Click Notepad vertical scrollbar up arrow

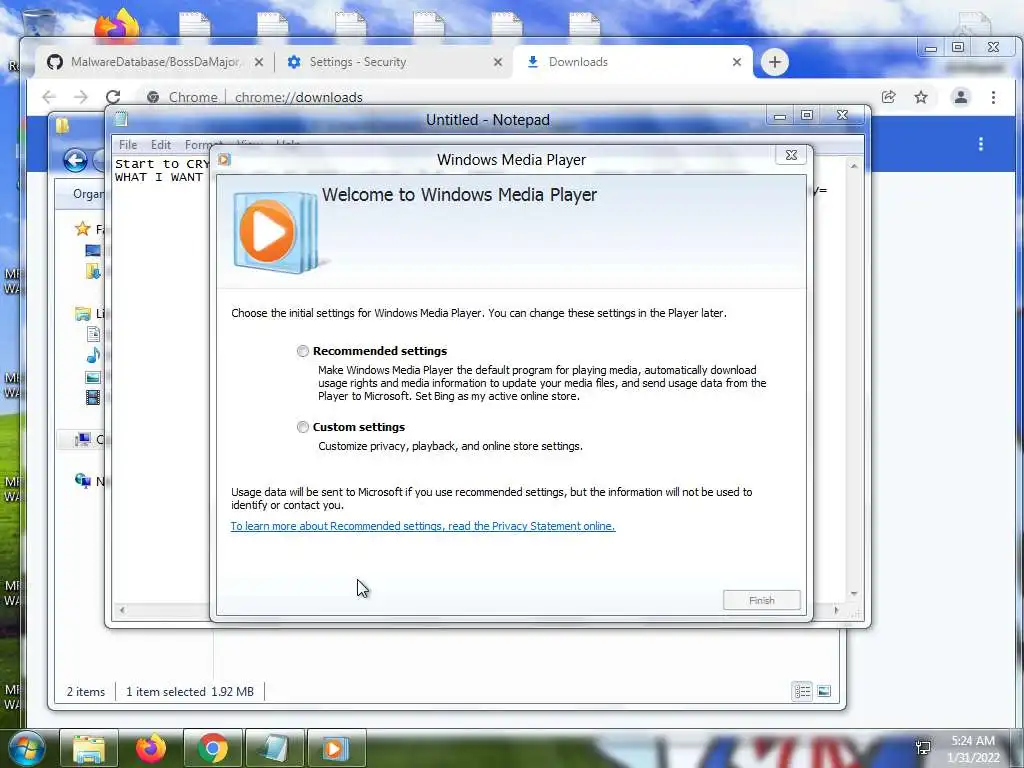coord(854,166)
